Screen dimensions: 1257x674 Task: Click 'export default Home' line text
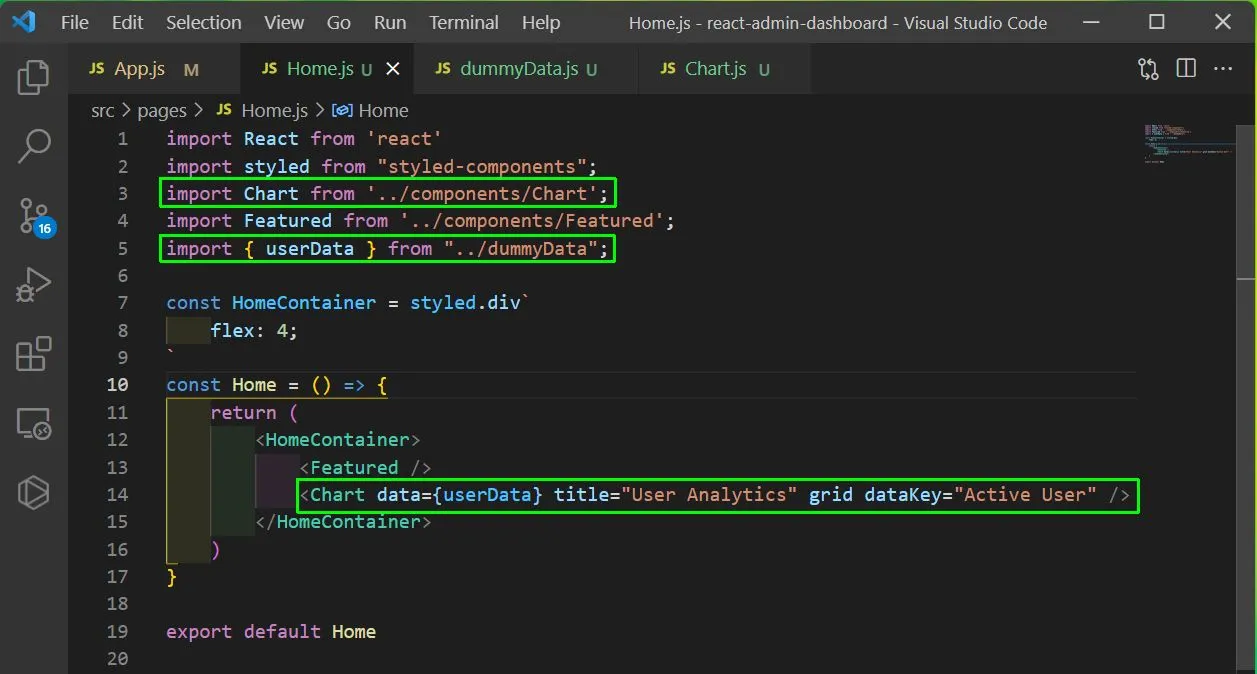pyautogui.click(x=271, y=631)
